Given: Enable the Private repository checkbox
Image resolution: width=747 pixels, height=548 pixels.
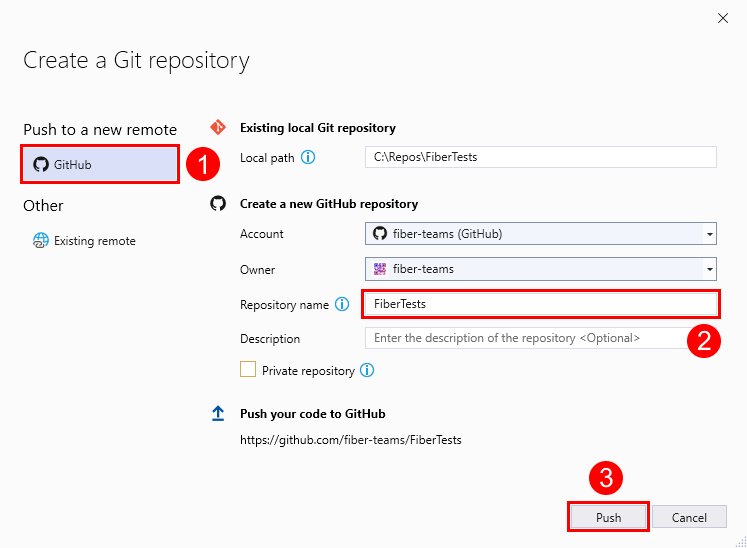Looking at the screenshot, I should point(248,370).
